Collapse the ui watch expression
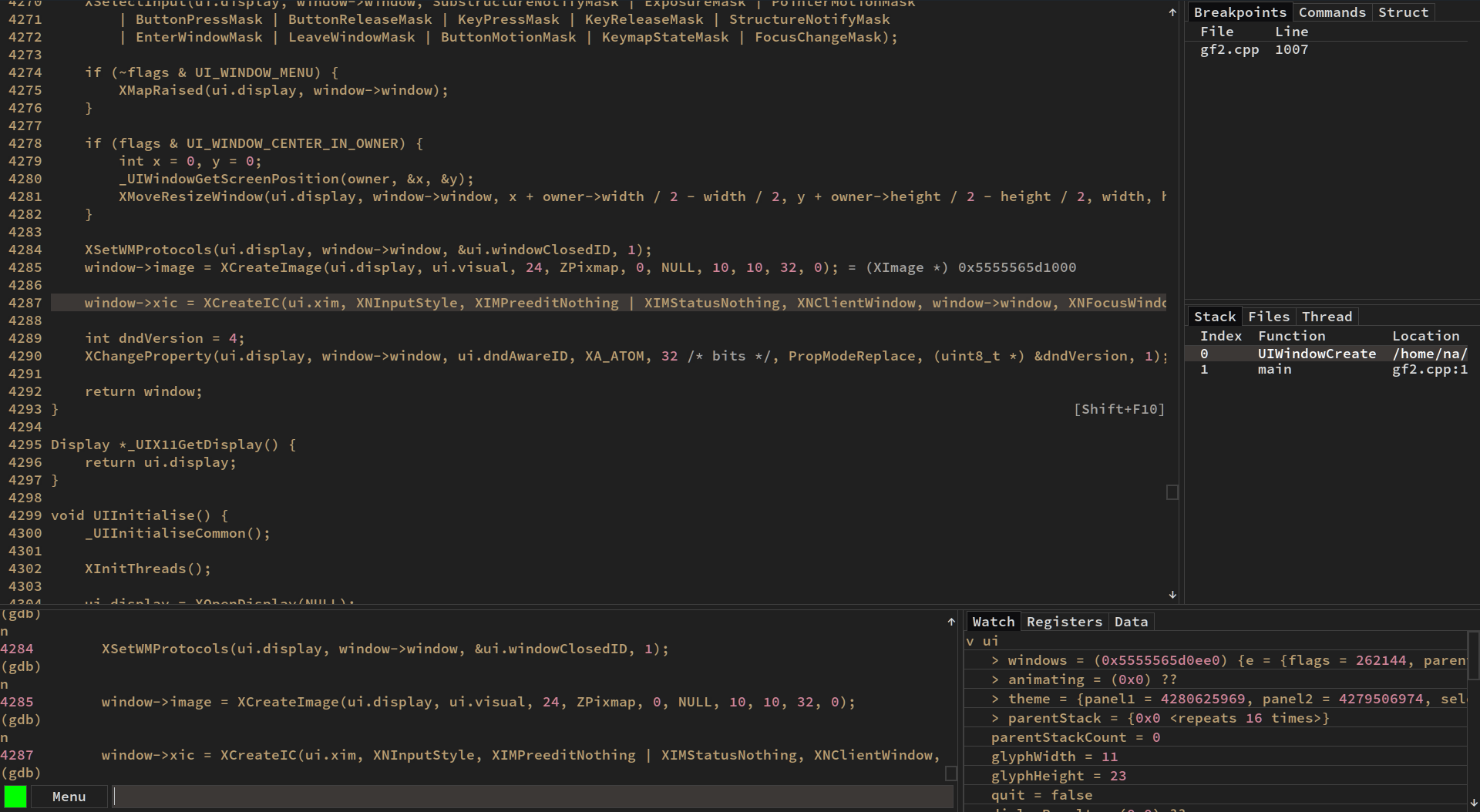Screen dimensions: 1480x812 (x=970, y=641)
